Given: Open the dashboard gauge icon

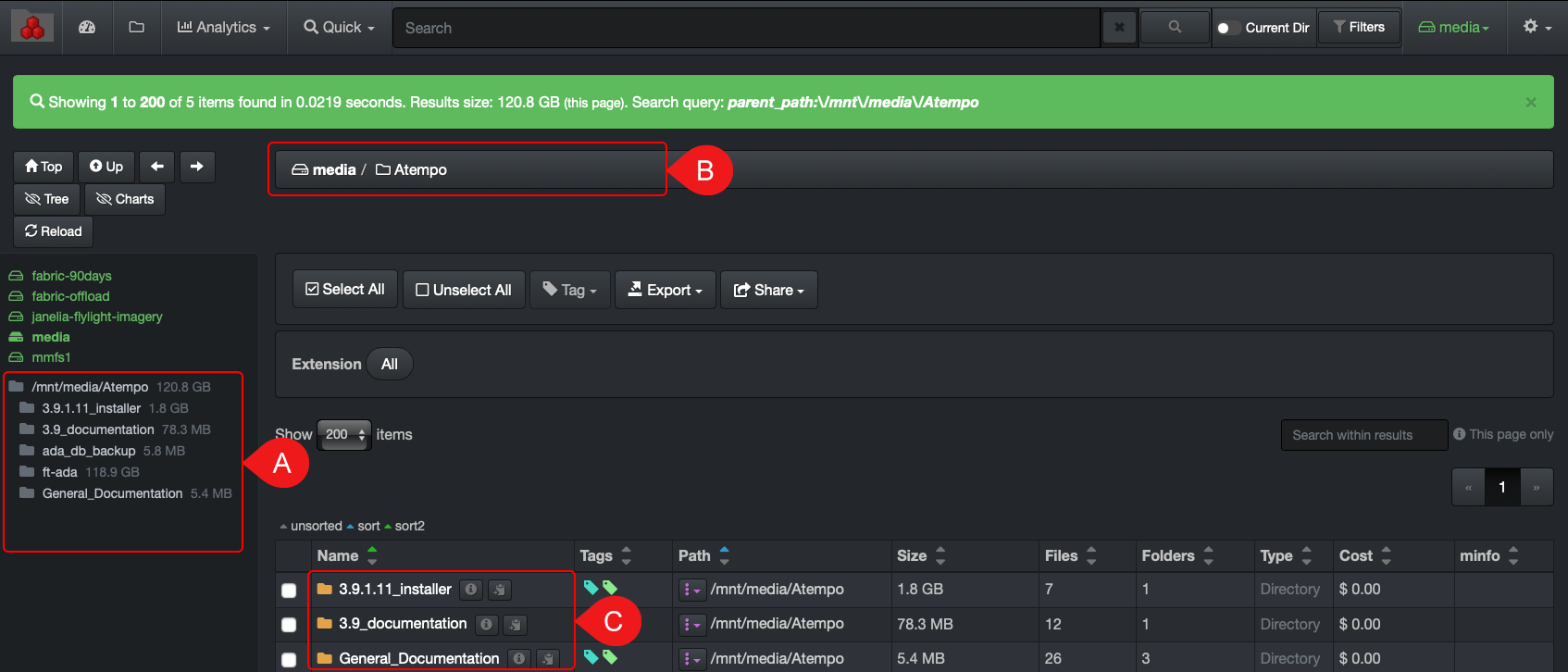Looking at the screenshot, I should pyautogui.click(x=87, y=28).
